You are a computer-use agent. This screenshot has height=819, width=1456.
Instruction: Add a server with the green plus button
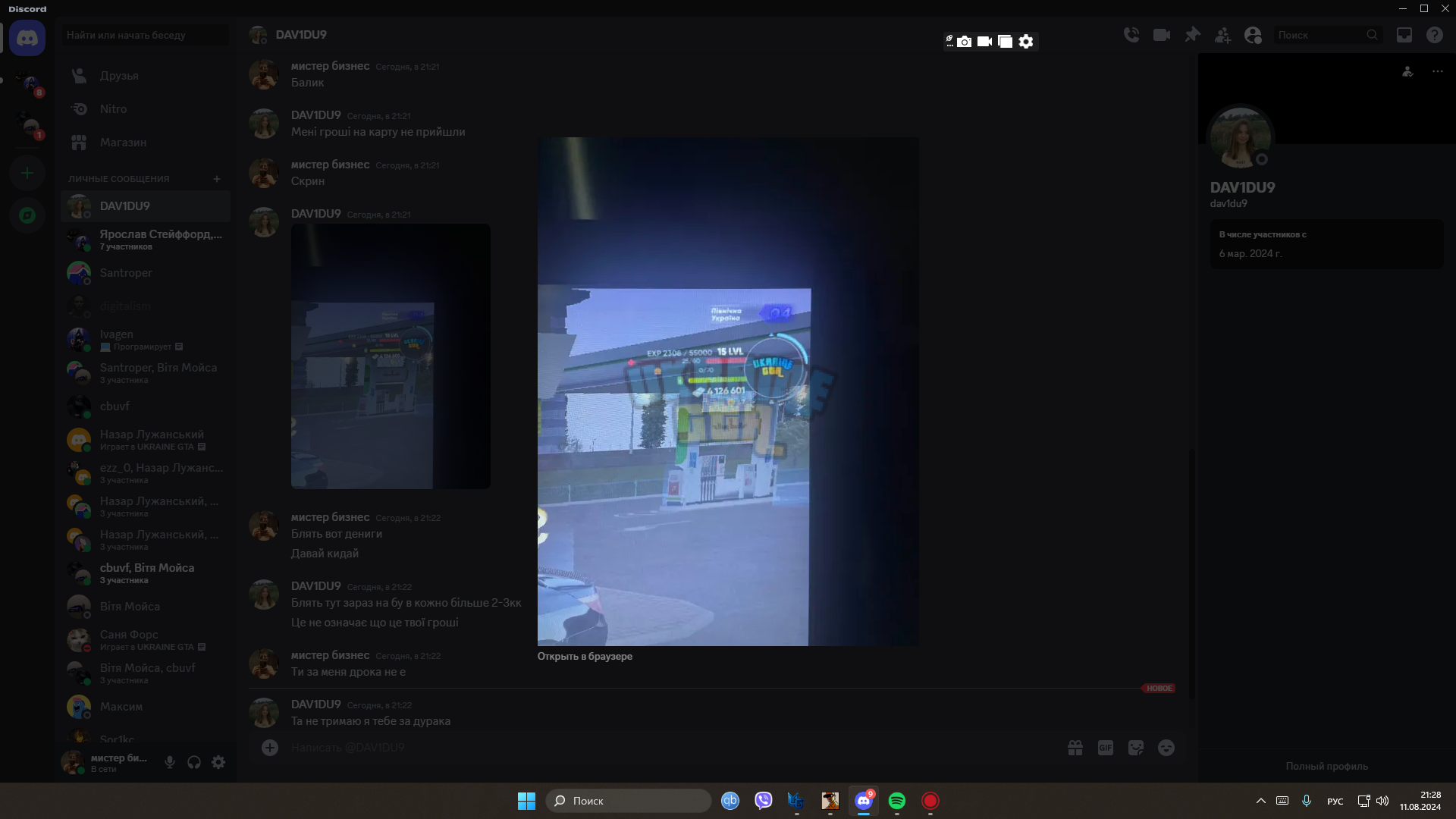pyautogui.click(x=27, y=174)
